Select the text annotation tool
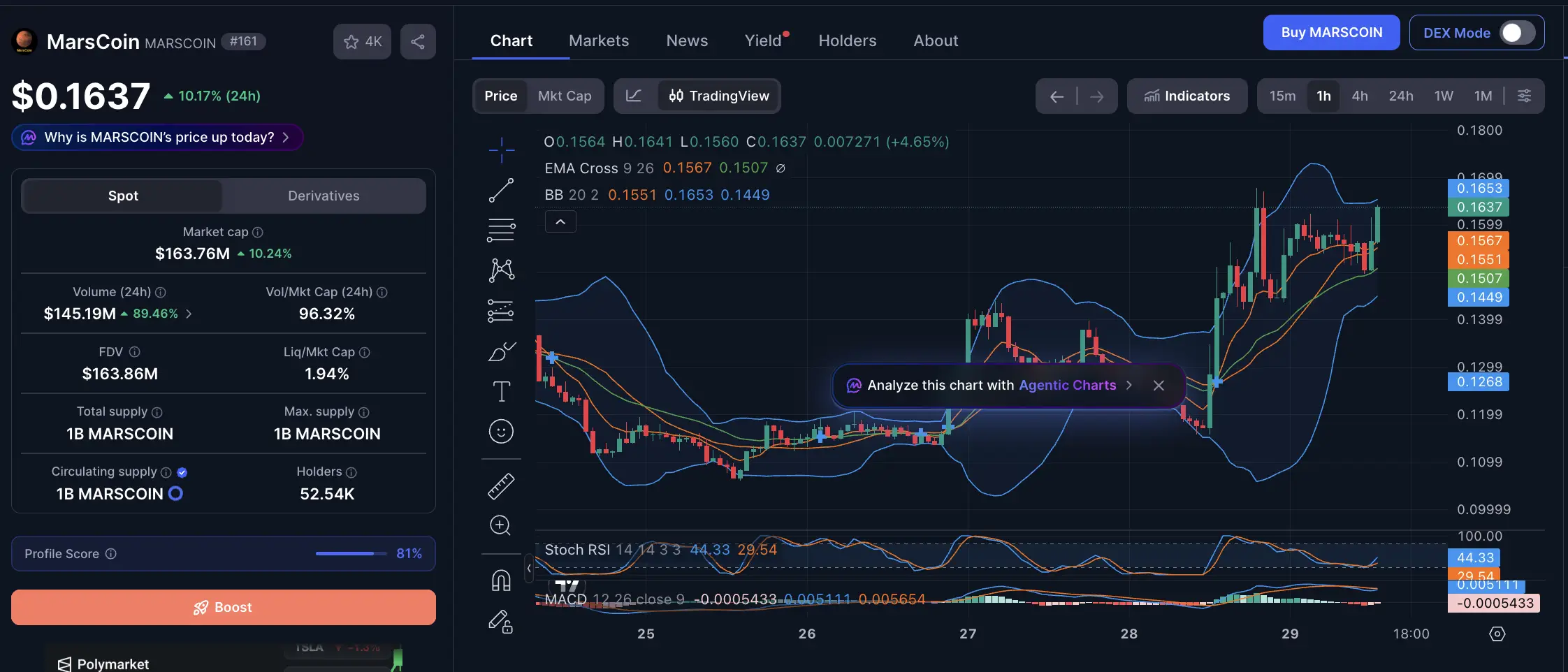The width and height of the screenshot is (1568, 672). pyautogui.click(x=501, y=391)
